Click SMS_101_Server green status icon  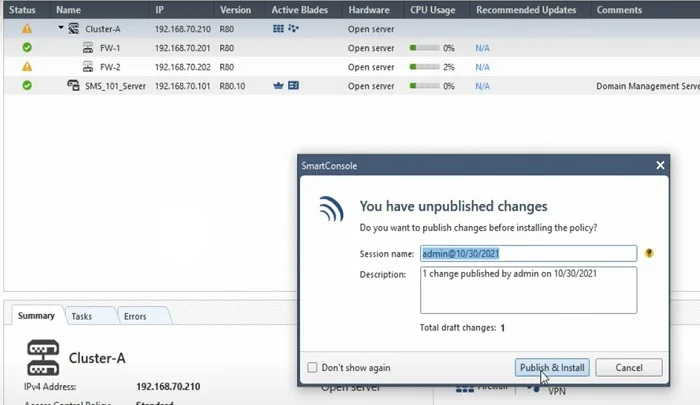click(x=27, y=85)
